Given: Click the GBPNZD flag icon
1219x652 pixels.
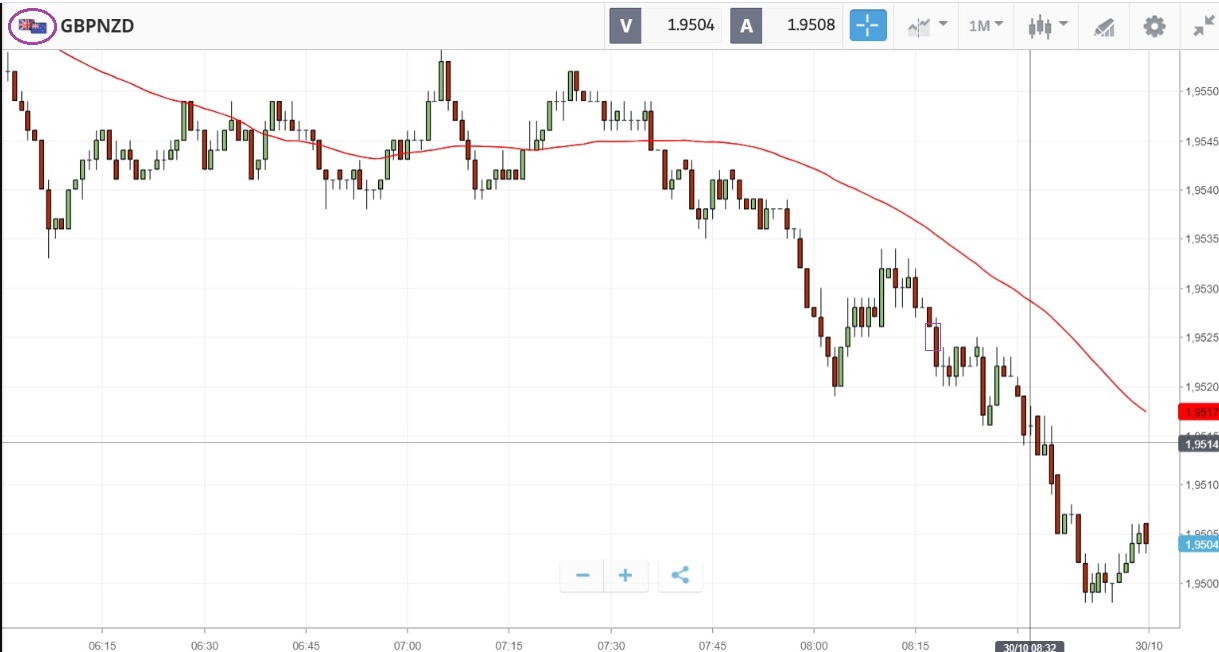Looking at the screenshot, I should point(32,26).
